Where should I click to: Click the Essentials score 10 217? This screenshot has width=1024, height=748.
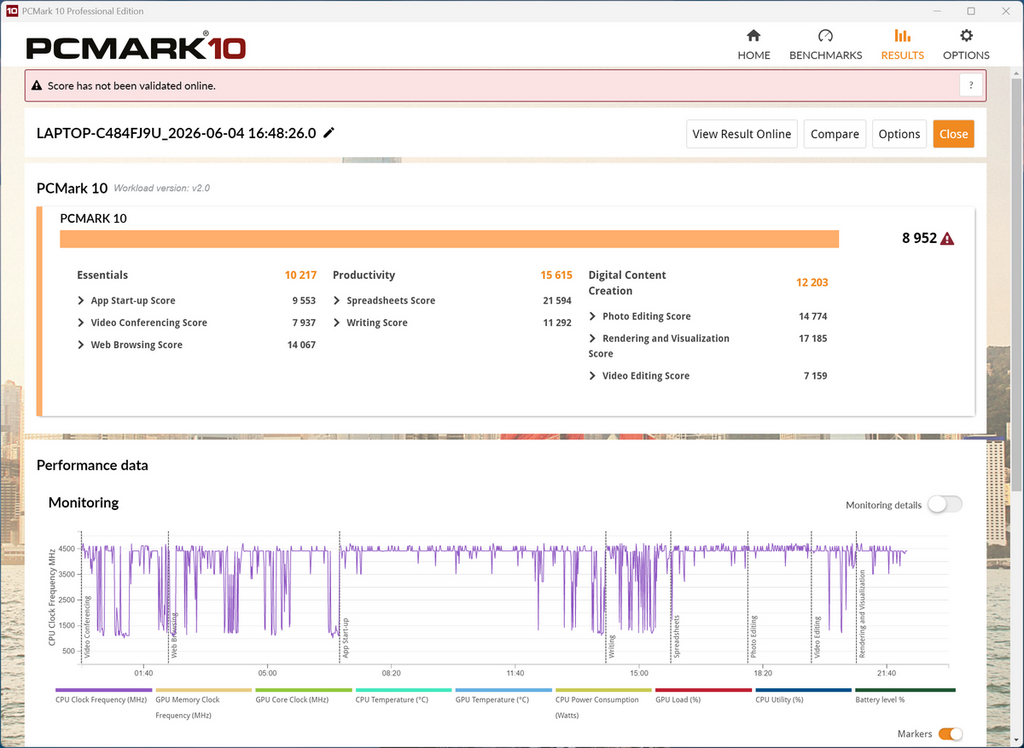click(300, 275)
